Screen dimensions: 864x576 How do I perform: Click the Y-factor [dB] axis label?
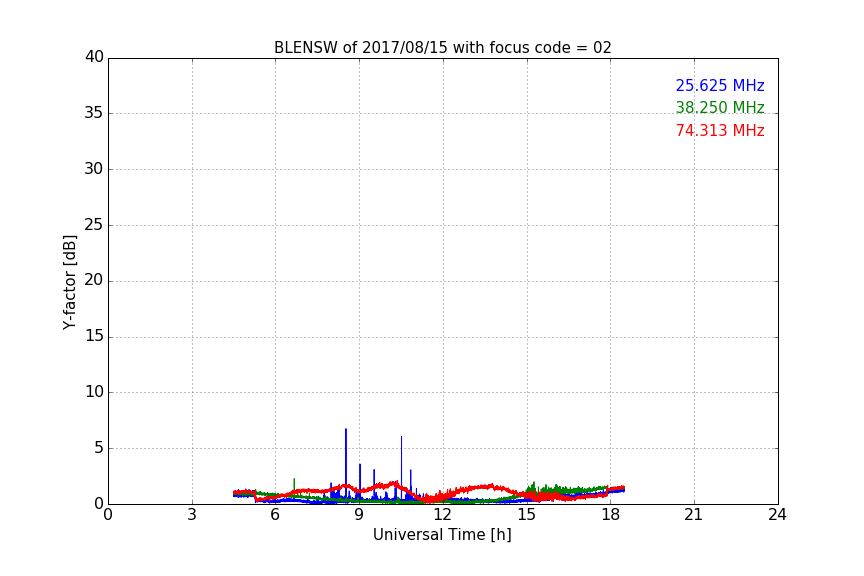click(70, 282)
